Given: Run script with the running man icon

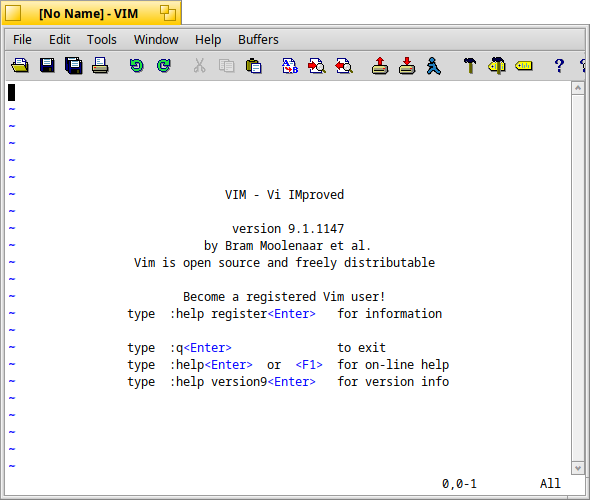Looking at the screenshot, I should [433, 66].
